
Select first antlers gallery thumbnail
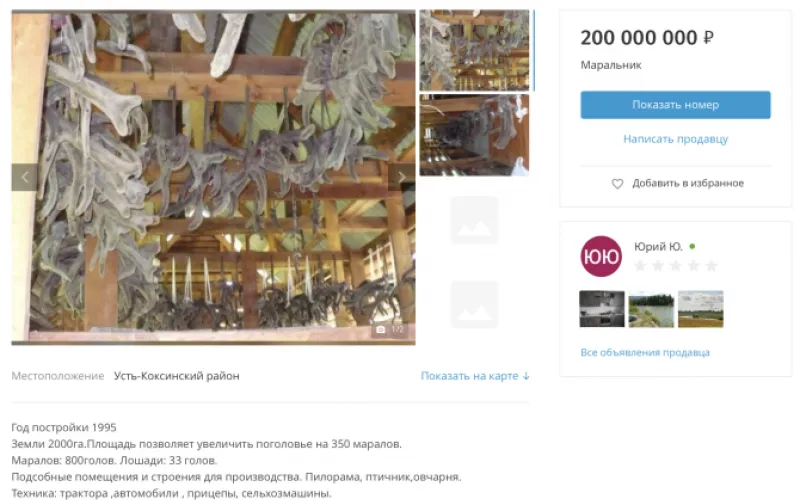pos(474,51)
